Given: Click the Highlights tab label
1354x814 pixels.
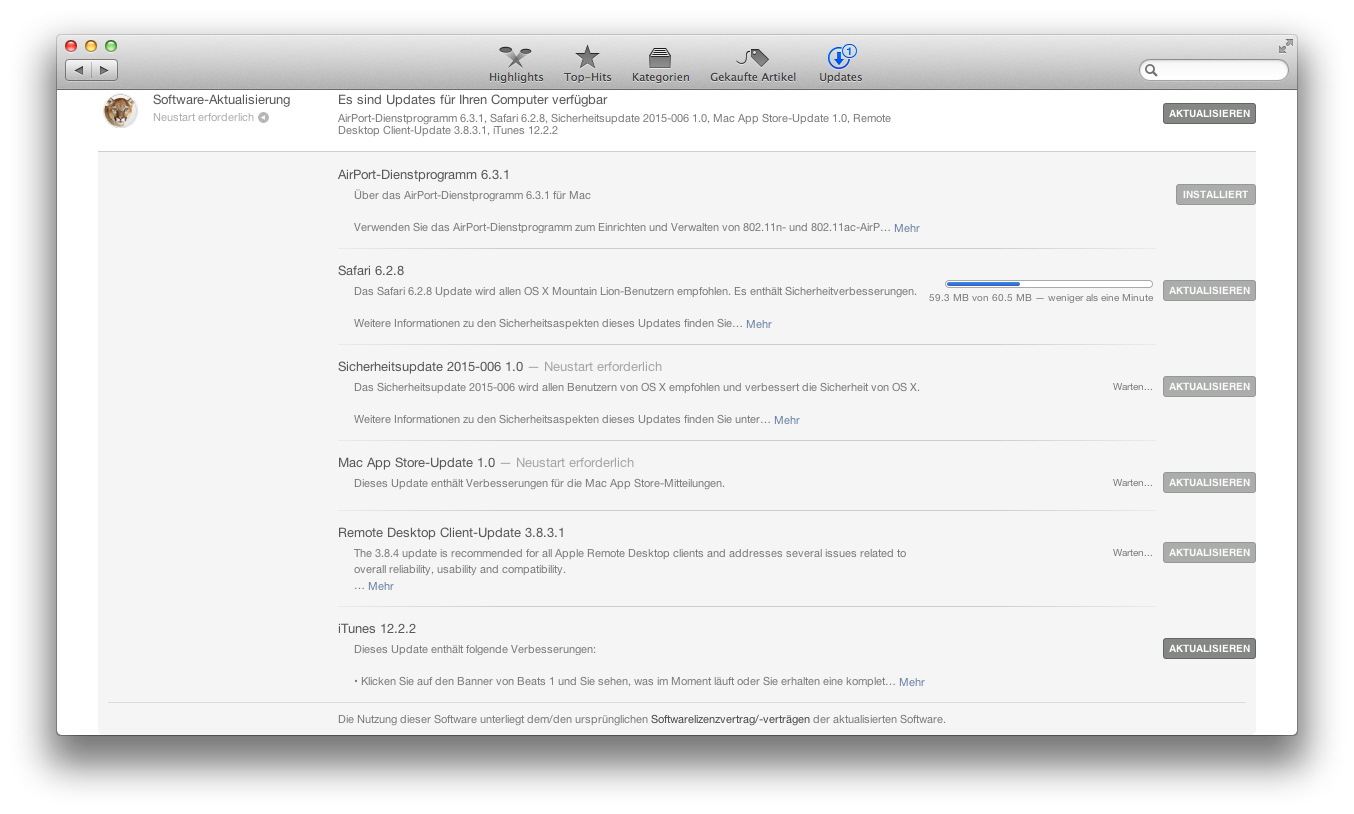Looking at the screenshot, I should pyautogui.click(x=516, y=77).
